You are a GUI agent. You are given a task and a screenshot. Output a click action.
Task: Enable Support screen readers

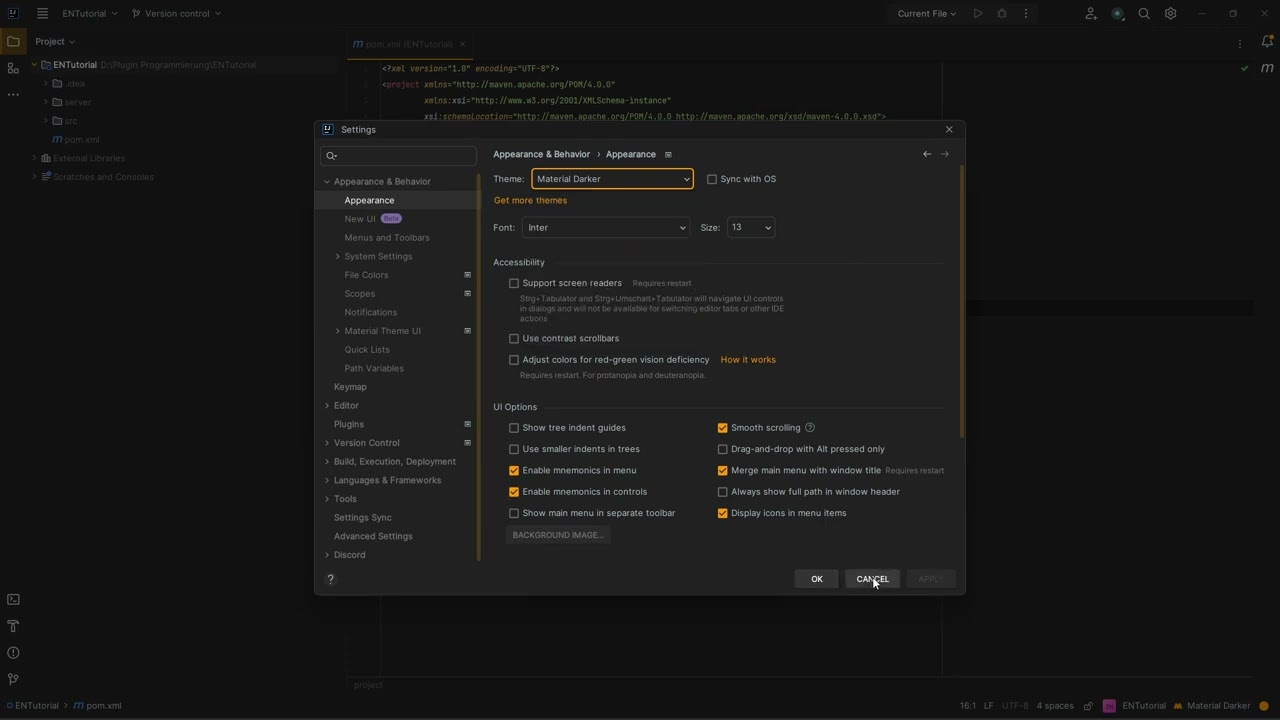(514, 283)
